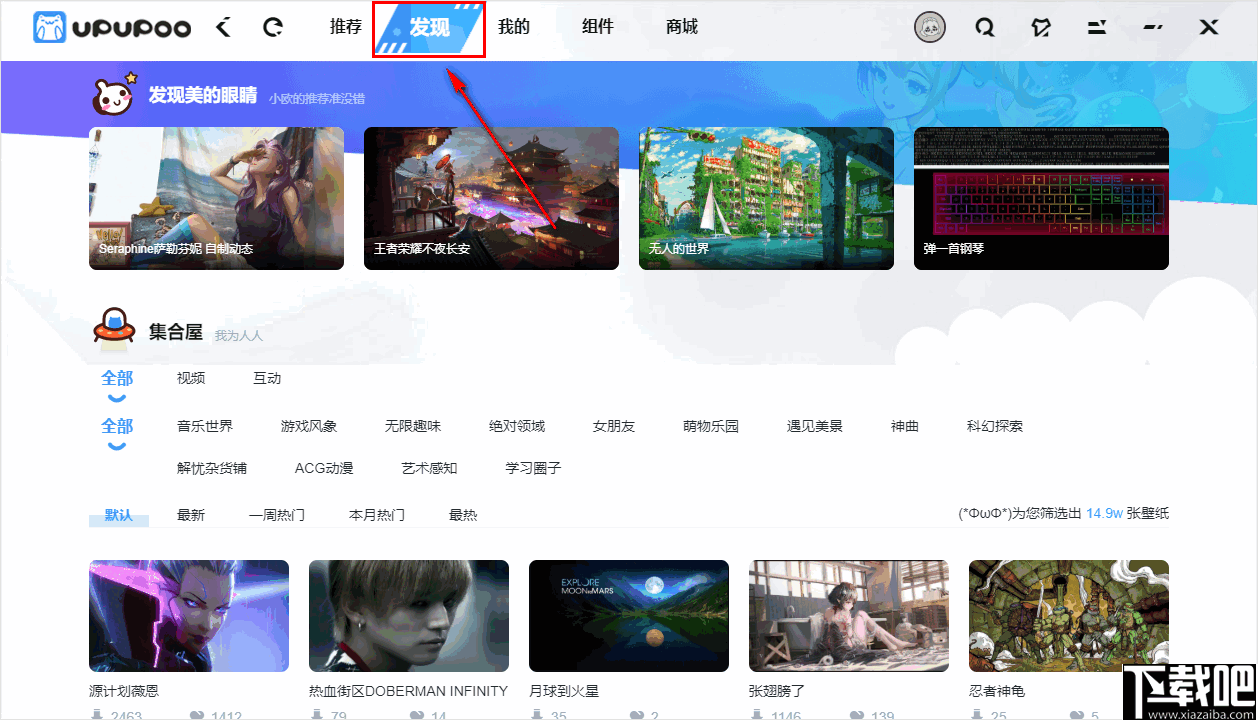Choose the 萌物乐园 category

[711, 426]
